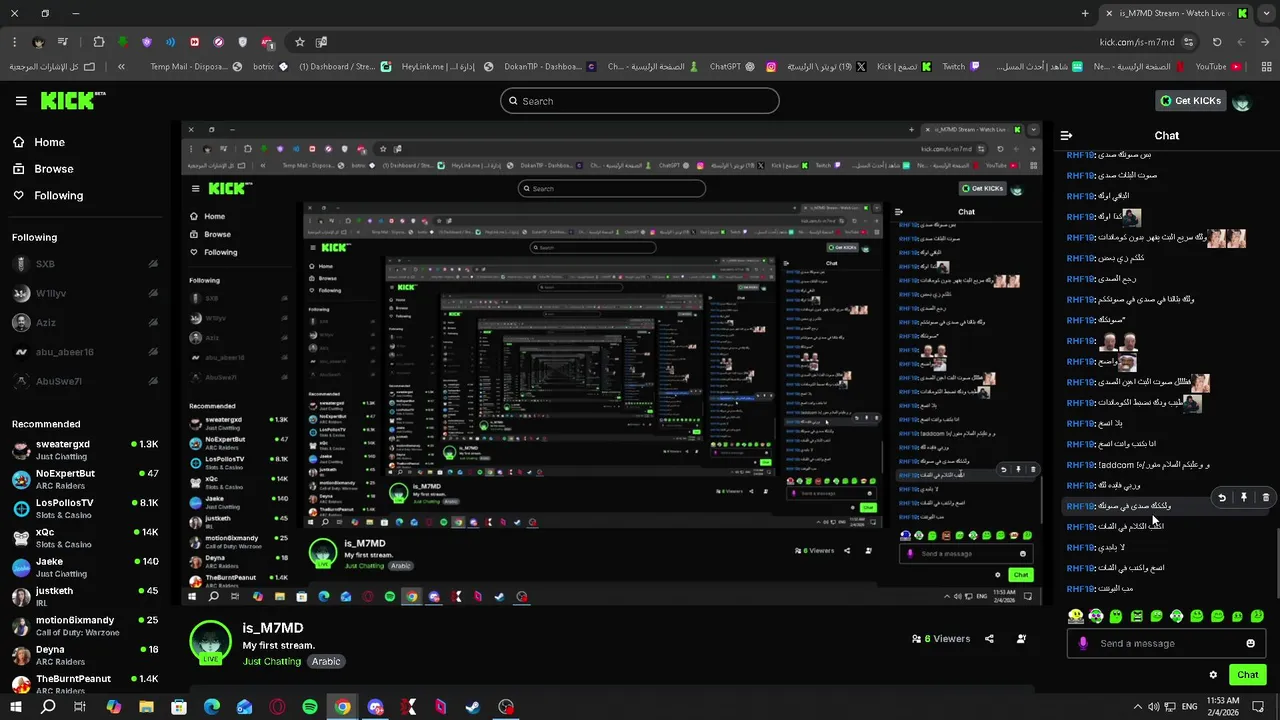Screen dimensions: 1280x720
Task: Open Temp Mail bookmark
Action: 196,67
